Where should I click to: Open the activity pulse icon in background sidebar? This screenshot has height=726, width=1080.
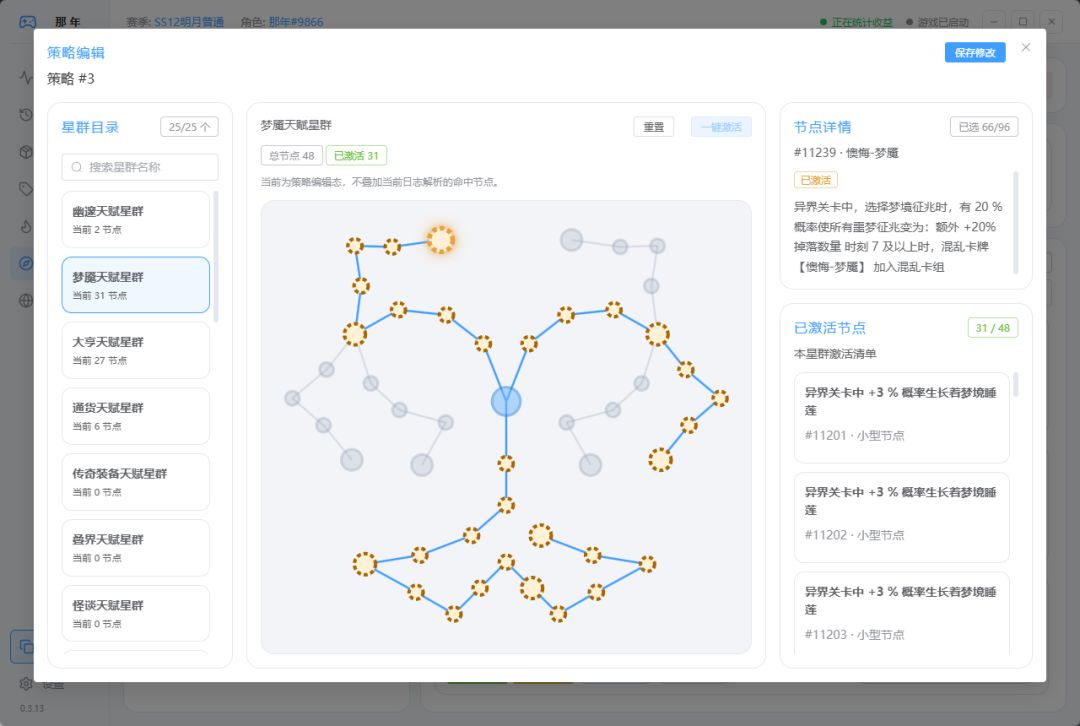[x=25, y=77]
